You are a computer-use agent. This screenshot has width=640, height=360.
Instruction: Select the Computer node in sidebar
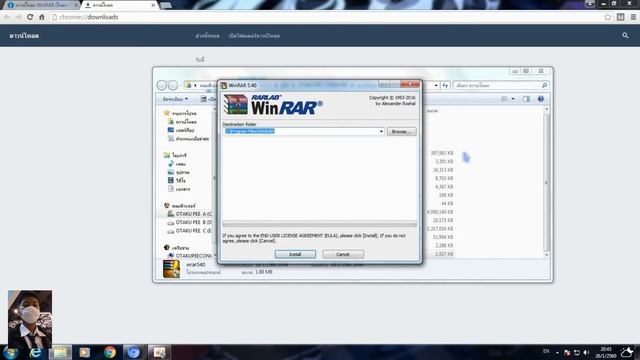180,206
